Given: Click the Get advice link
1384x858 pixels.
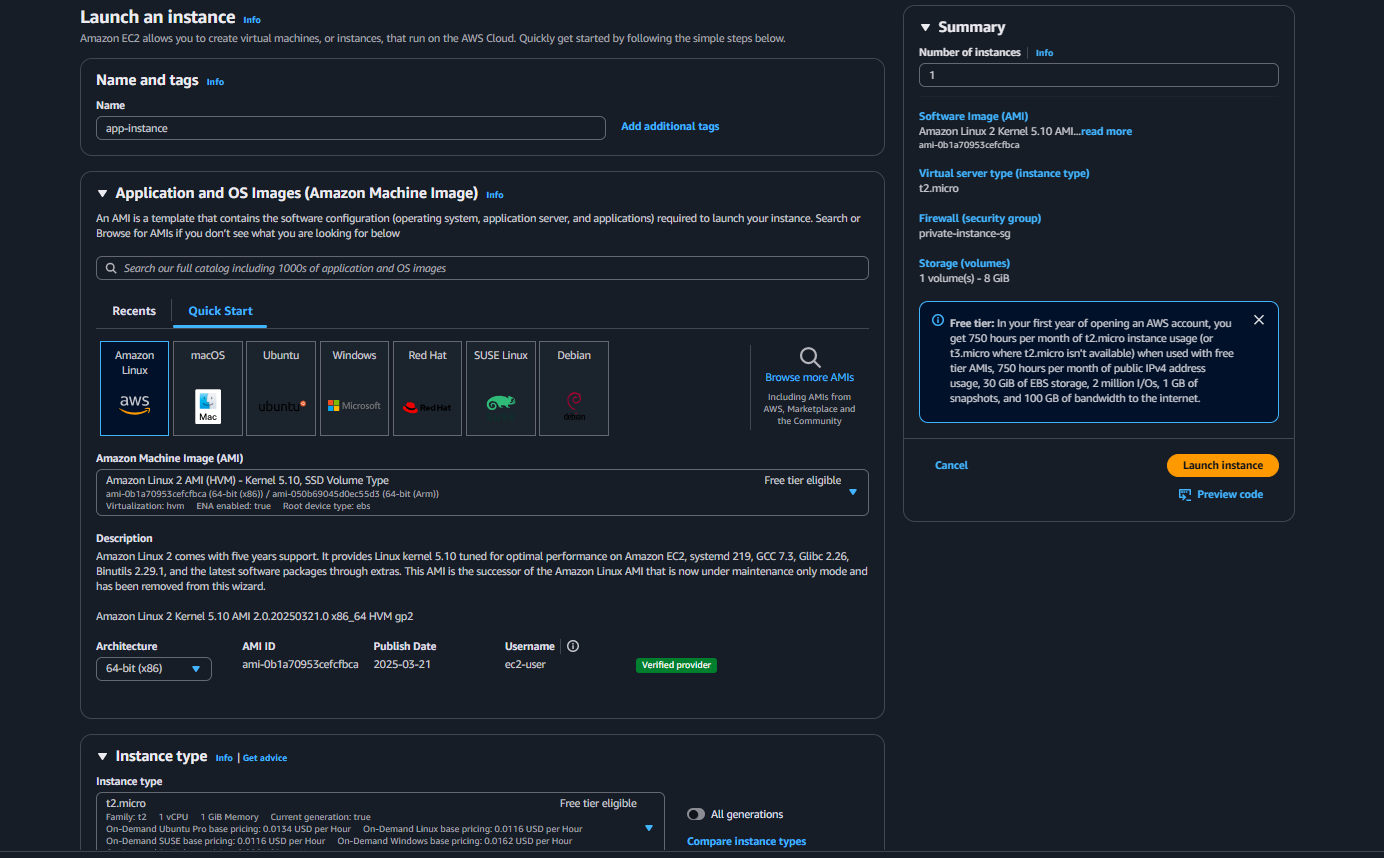Looking at the screenshot, I should click(x=265, y=758).
